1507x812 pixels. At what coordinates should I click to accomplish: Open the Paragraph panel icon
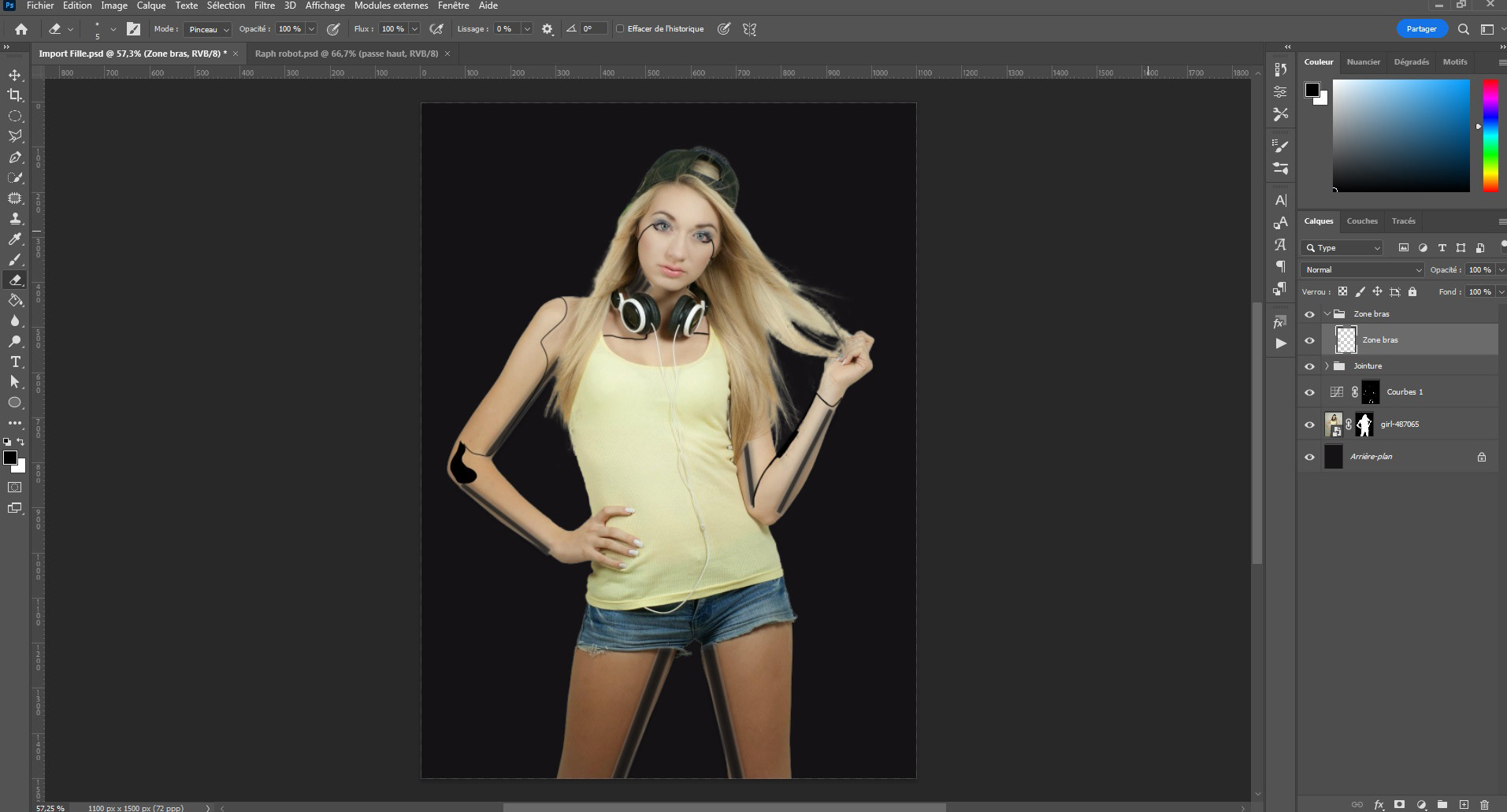[1281, 266]
